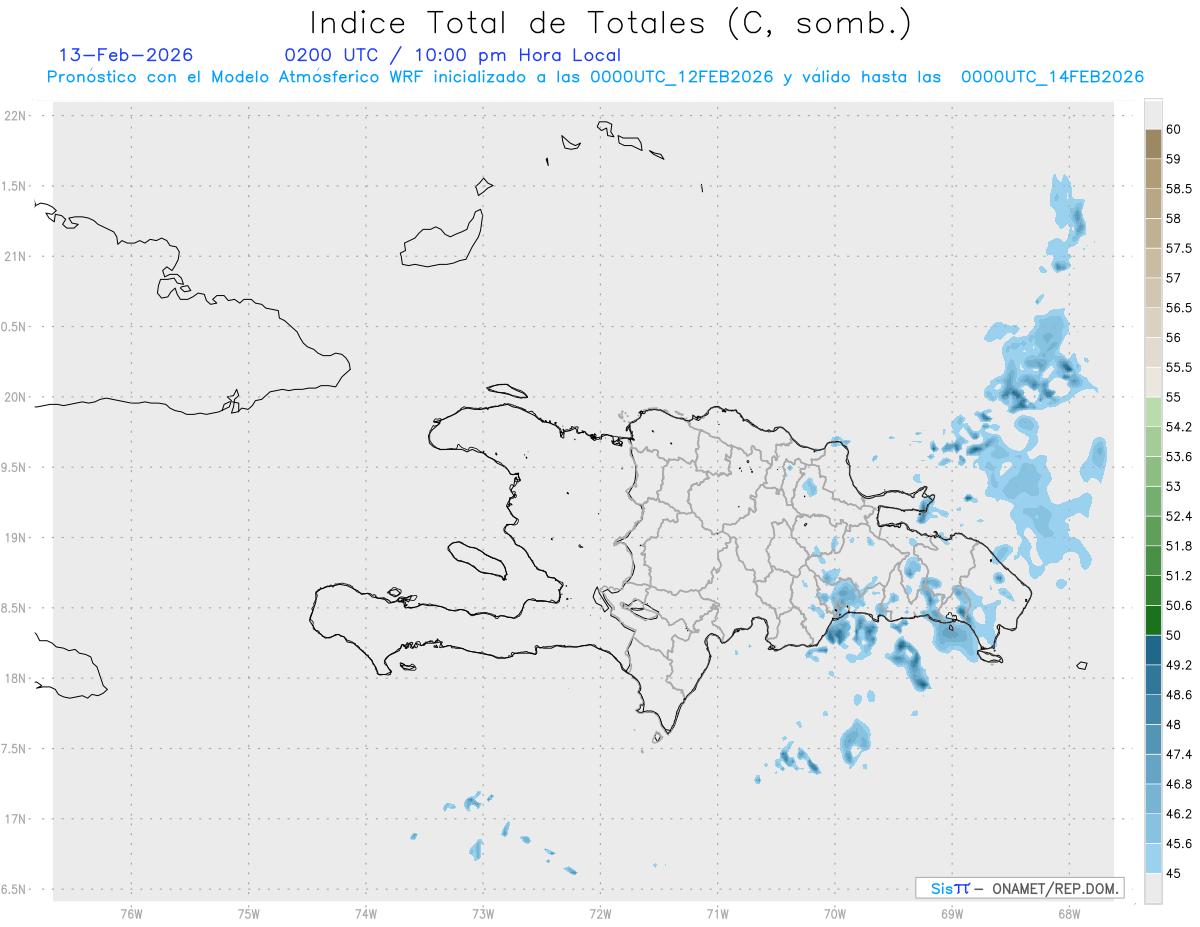The width and height of the screenshot is (1200, 927).
Task: Click the "76W" longitude label
Action: pyautogui.click(x=131, y=913)
